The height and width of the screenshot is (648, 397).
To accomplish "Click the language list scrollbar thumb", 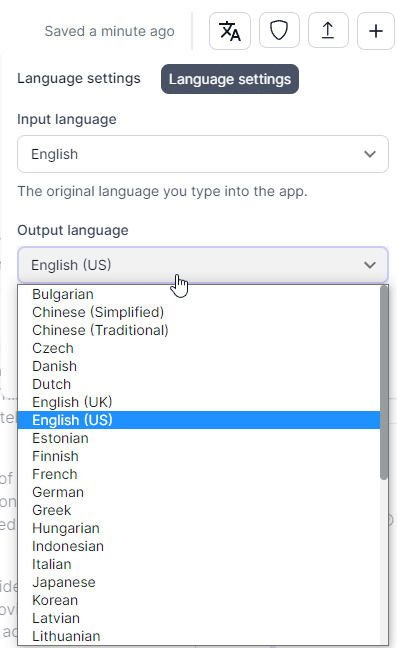I will [x=384, y=383].
